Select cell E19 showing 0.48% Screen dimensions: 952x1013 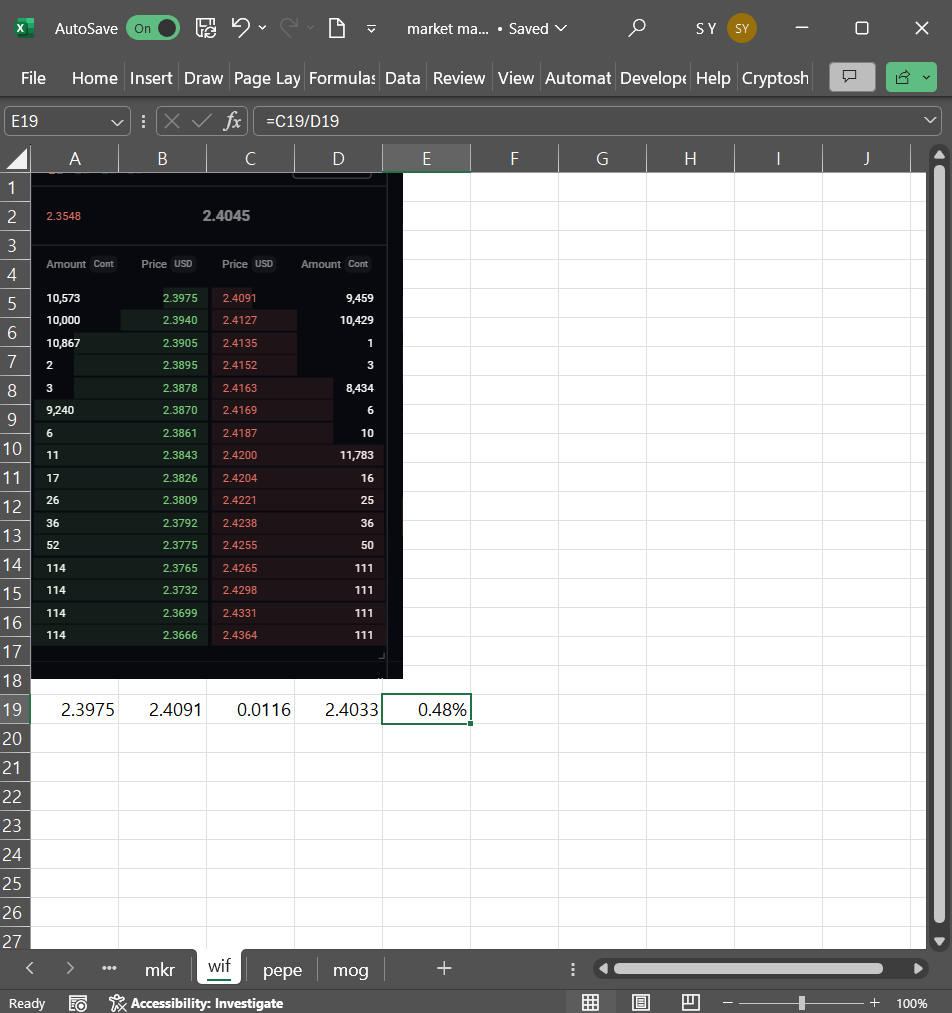426,709
